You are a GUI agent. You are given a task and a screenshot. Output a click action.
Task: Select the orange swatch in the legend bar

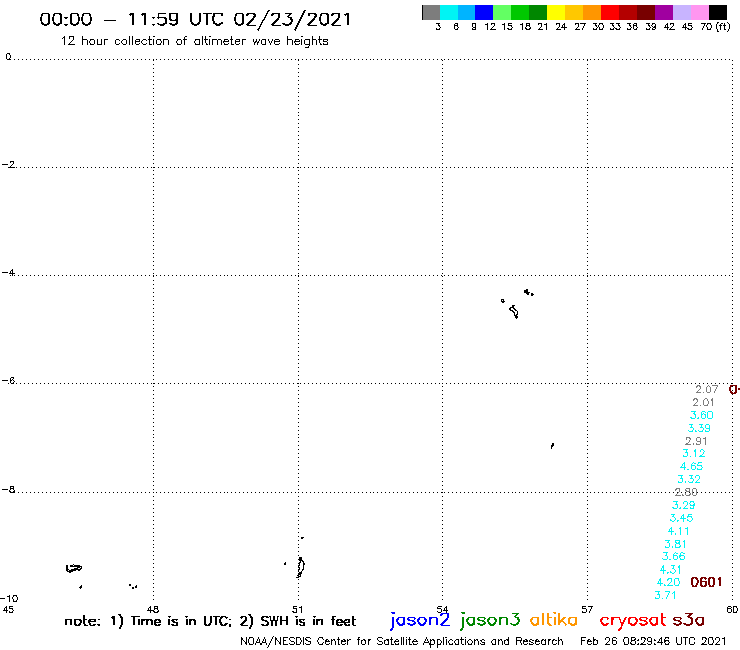[x=592, y=12]
